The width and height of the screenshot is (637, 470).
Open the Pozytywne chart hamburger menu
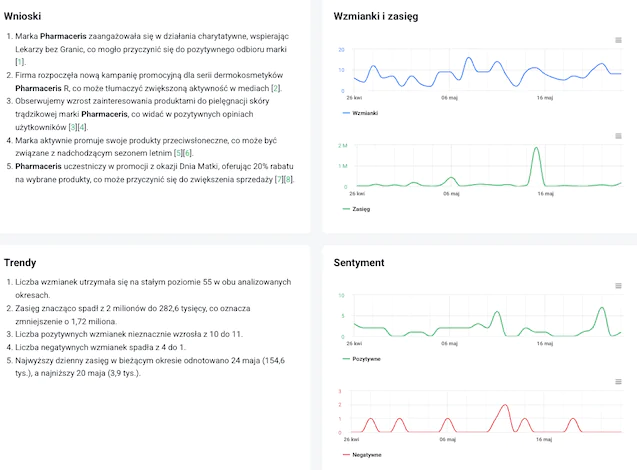coord(619,285)
